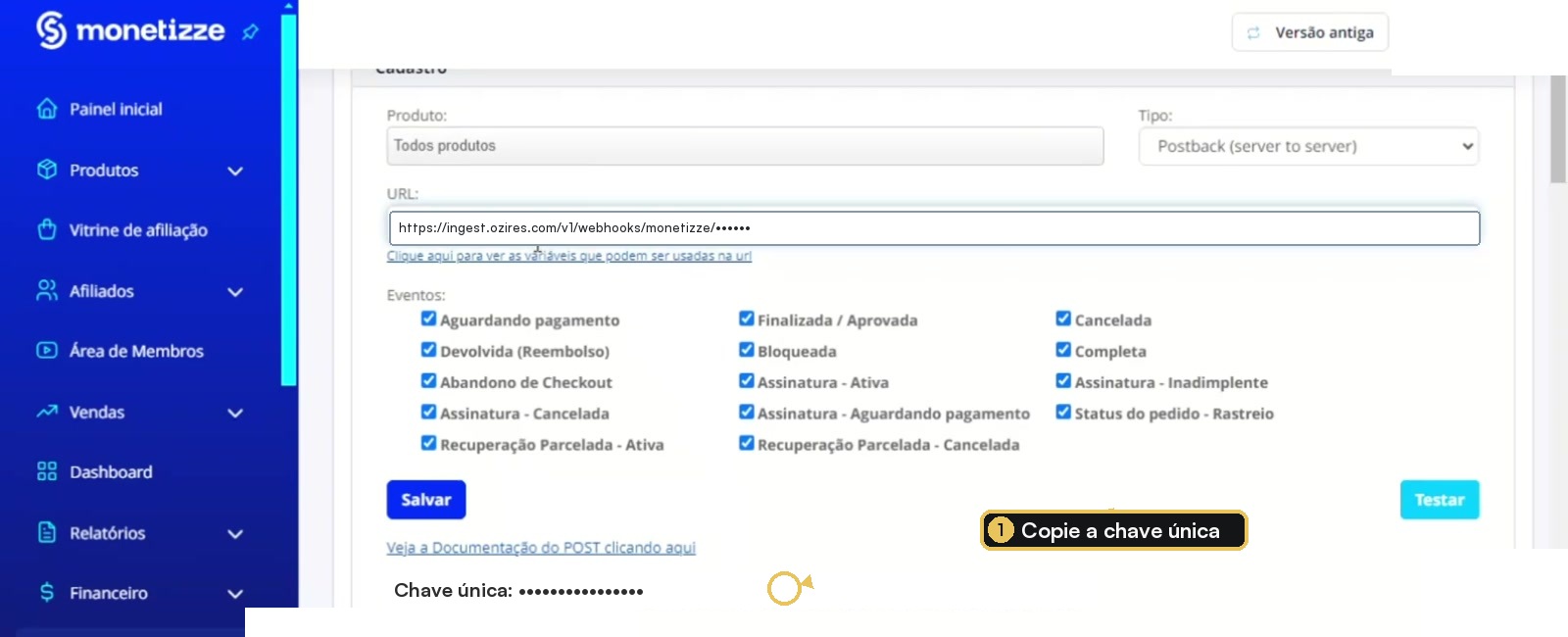Click the Chave única masked value
This screenshot has height=637, width=1568.
[x=581, y=591]
